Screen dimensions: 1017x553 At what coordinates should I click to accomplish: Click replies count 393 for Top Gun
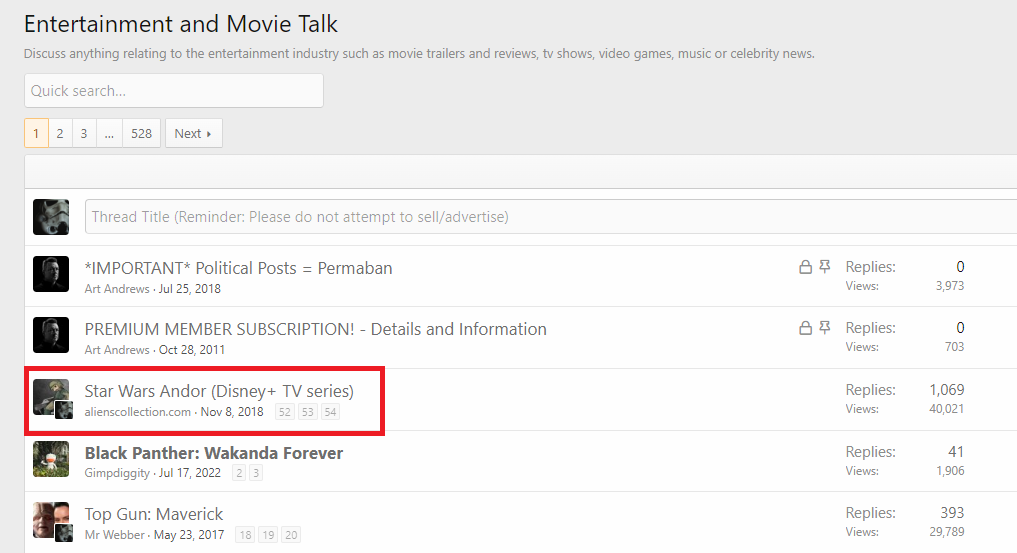coord(952,513)
